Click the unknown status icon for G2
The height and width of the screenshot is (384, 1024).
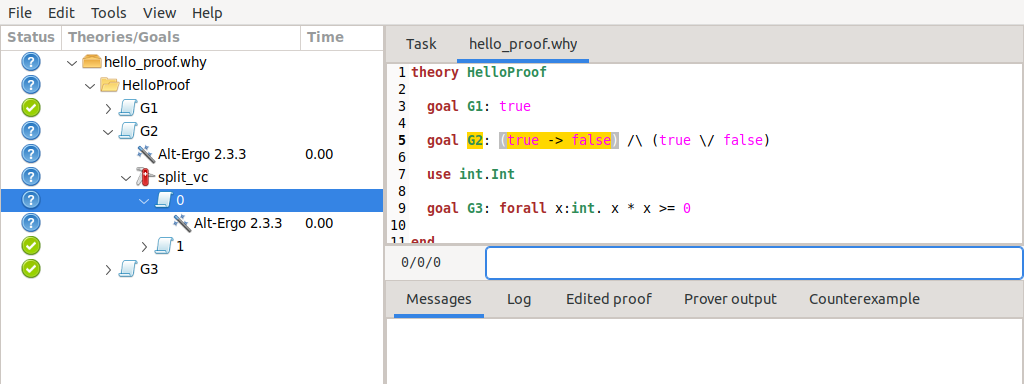31,131
